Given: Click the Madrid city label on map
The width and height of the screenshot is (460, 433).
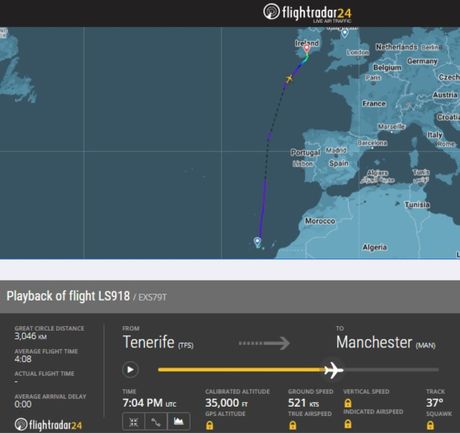Looking at the screenshot, I should click(336, 150).
